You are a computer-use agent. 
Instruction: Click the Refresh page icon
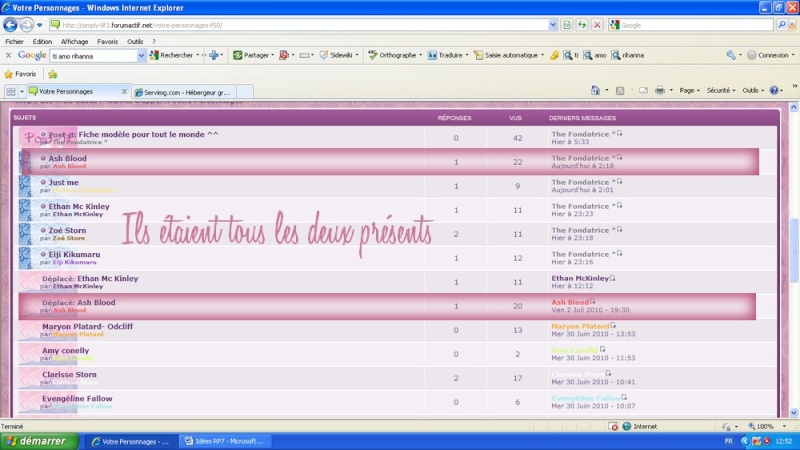[582, 25]
